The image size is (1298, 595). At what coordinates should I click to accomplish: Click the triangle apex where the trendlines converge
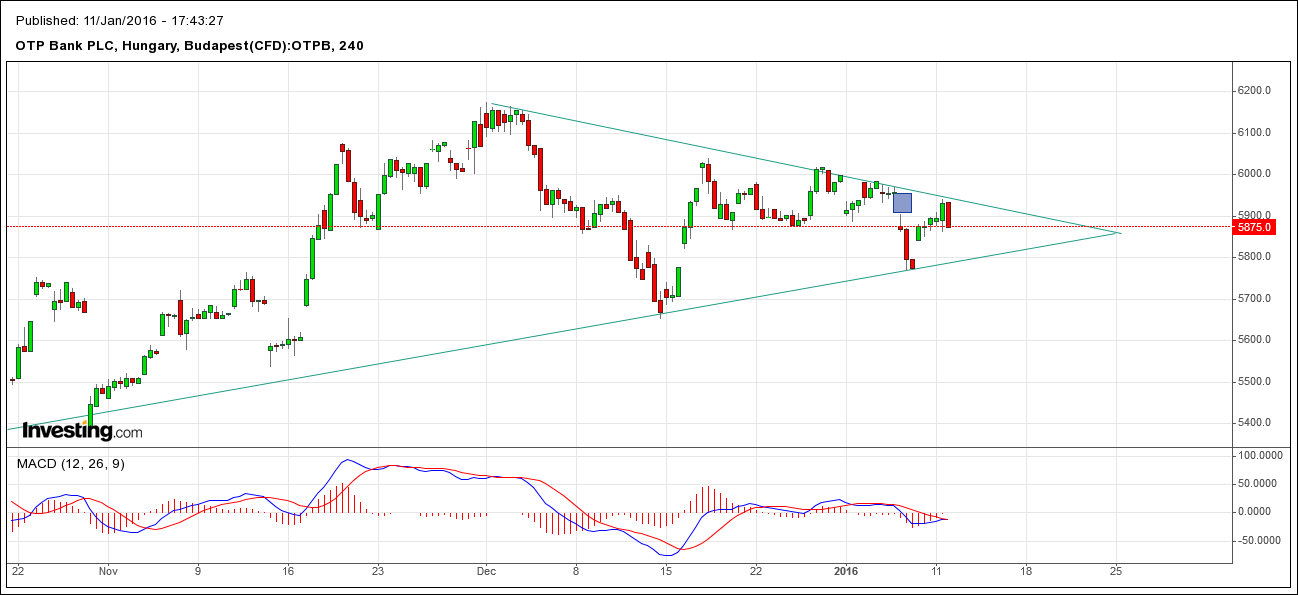point(1120,233)
